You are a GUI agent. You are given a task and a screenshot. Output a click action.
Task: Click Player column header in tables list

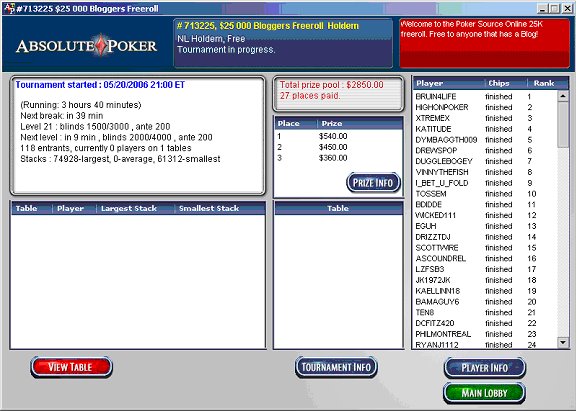click(x=74, y=208)
